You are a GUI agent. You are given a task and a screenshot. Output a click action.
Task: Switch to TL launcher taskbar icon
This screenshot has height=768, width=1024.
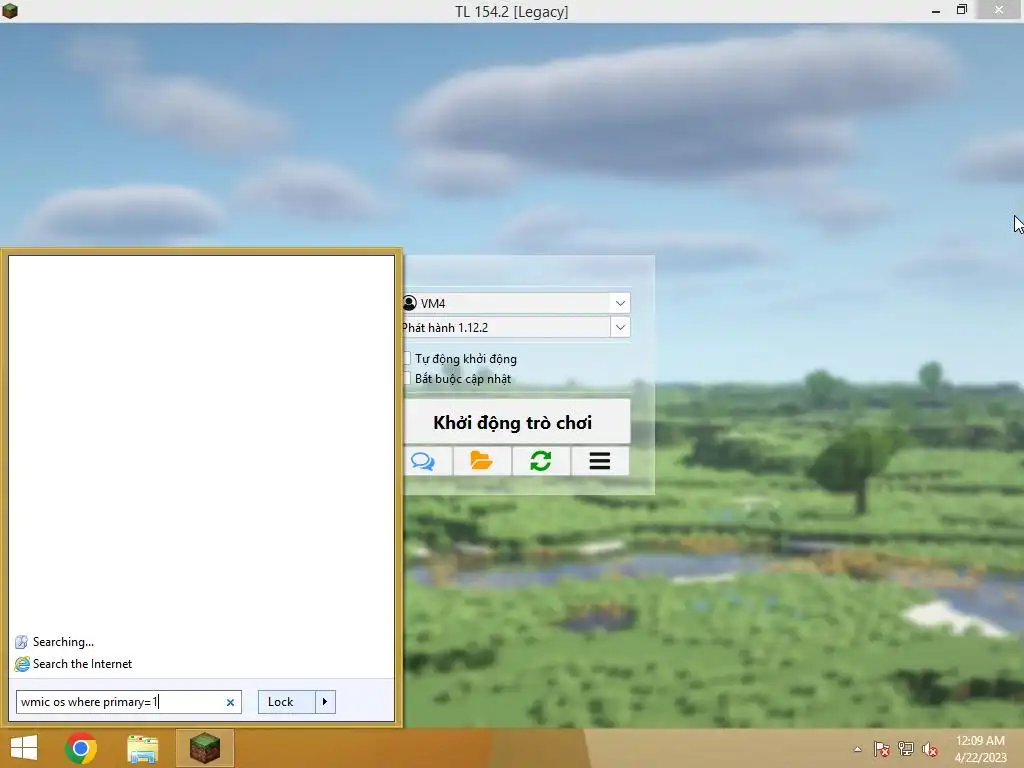coord(205,748)
